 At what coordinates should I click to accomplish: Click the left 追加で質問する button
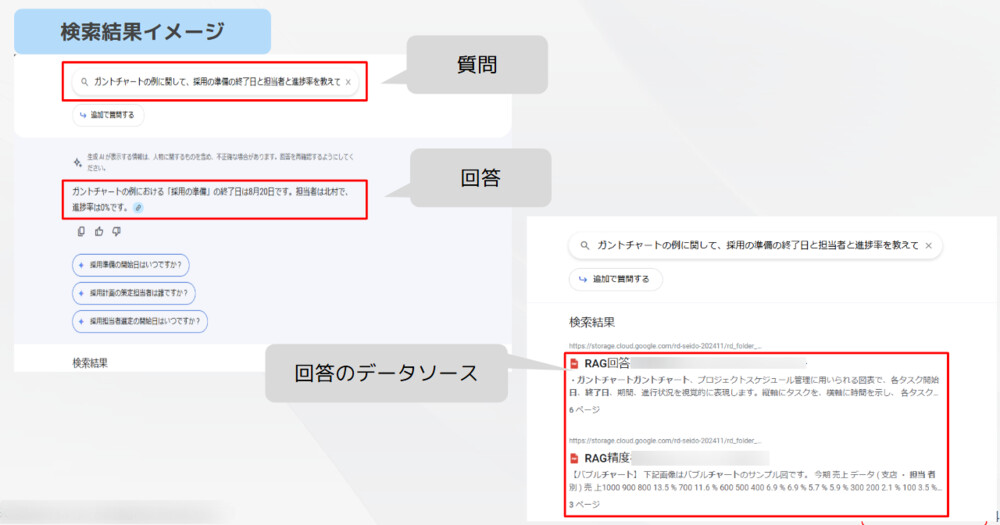[108, 115]
